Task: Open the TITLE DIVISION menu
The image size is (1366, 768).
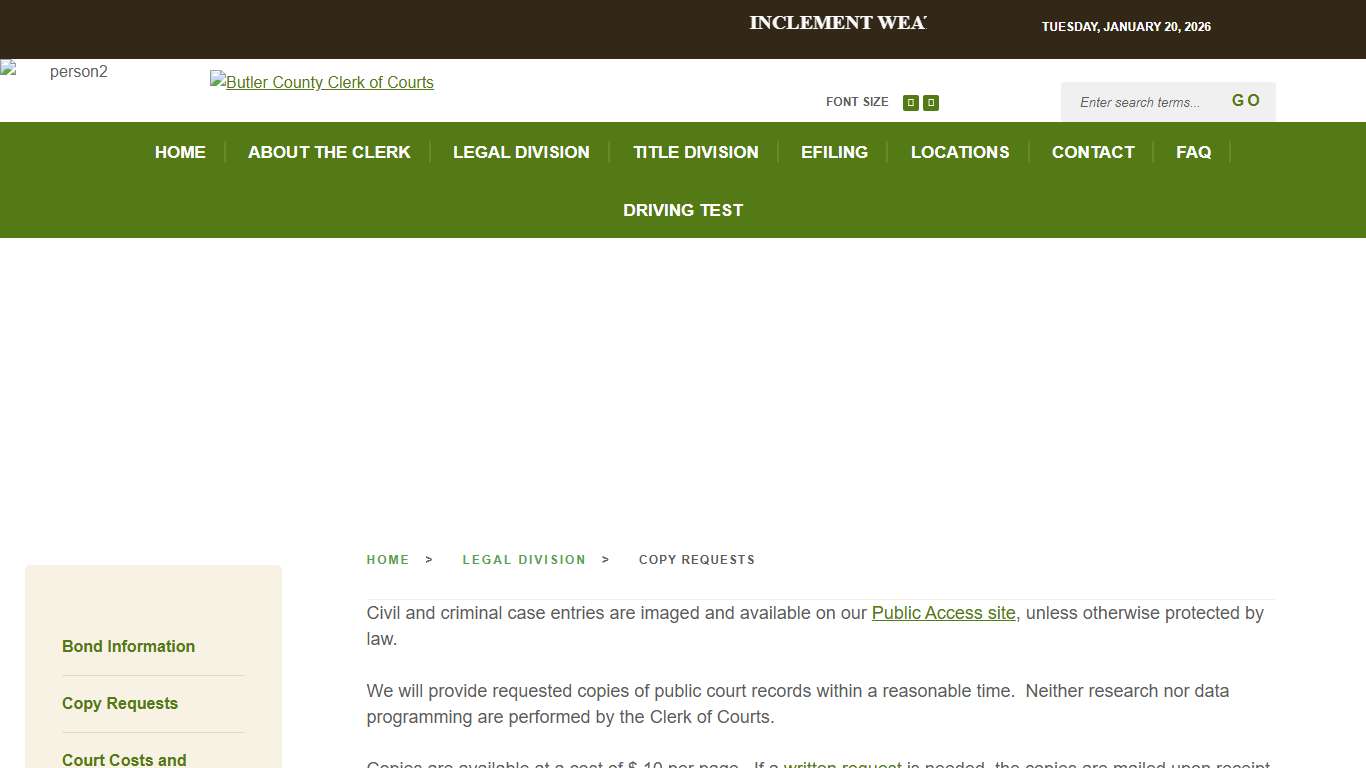Action: (x=695, y=152)
